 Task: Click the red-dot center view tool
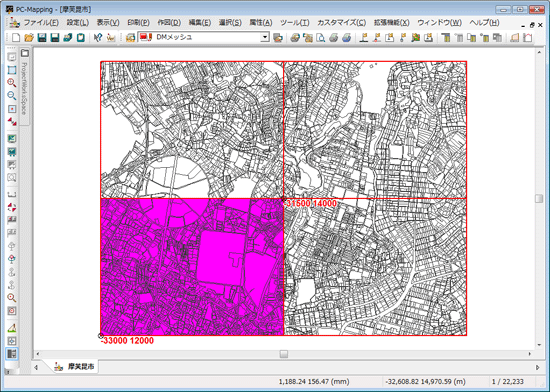pyautogui.click(x=12, y=109)
